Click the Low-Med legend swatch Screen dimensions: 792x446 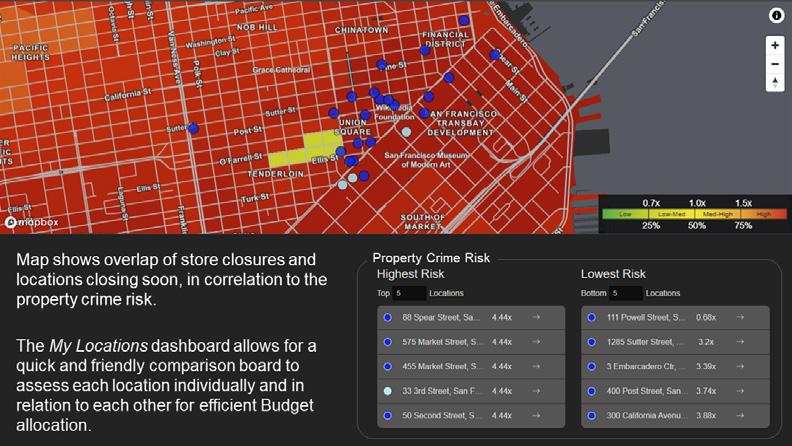point(671,214)
